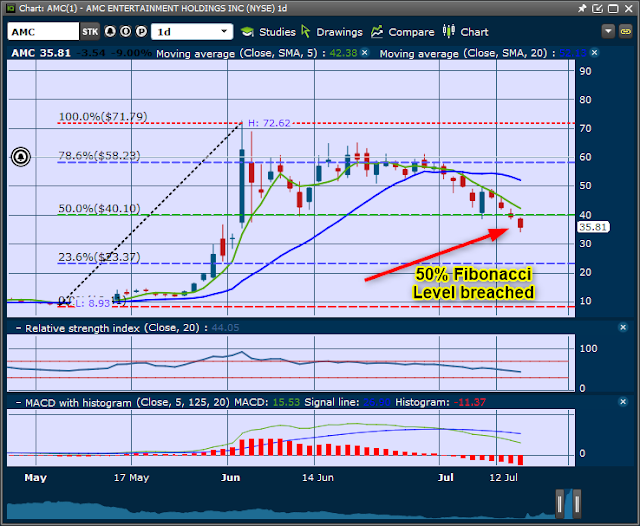This screenshot has height=526, width=640.
Task: Click the app icon in the title bar
Action: tap(10, 8)
